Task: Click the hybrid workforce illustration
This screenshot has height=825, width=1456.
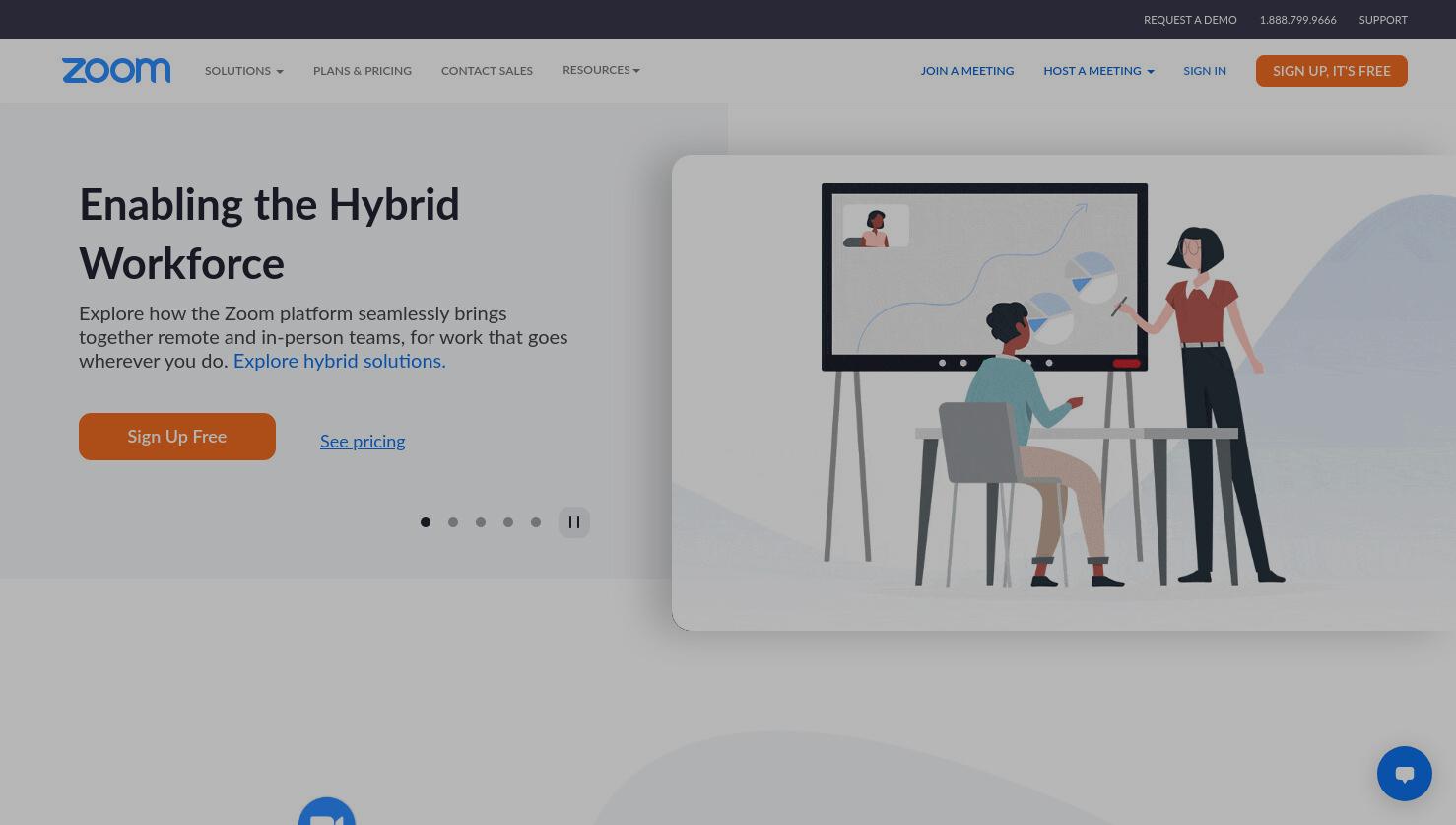Action: [1064, 392]
